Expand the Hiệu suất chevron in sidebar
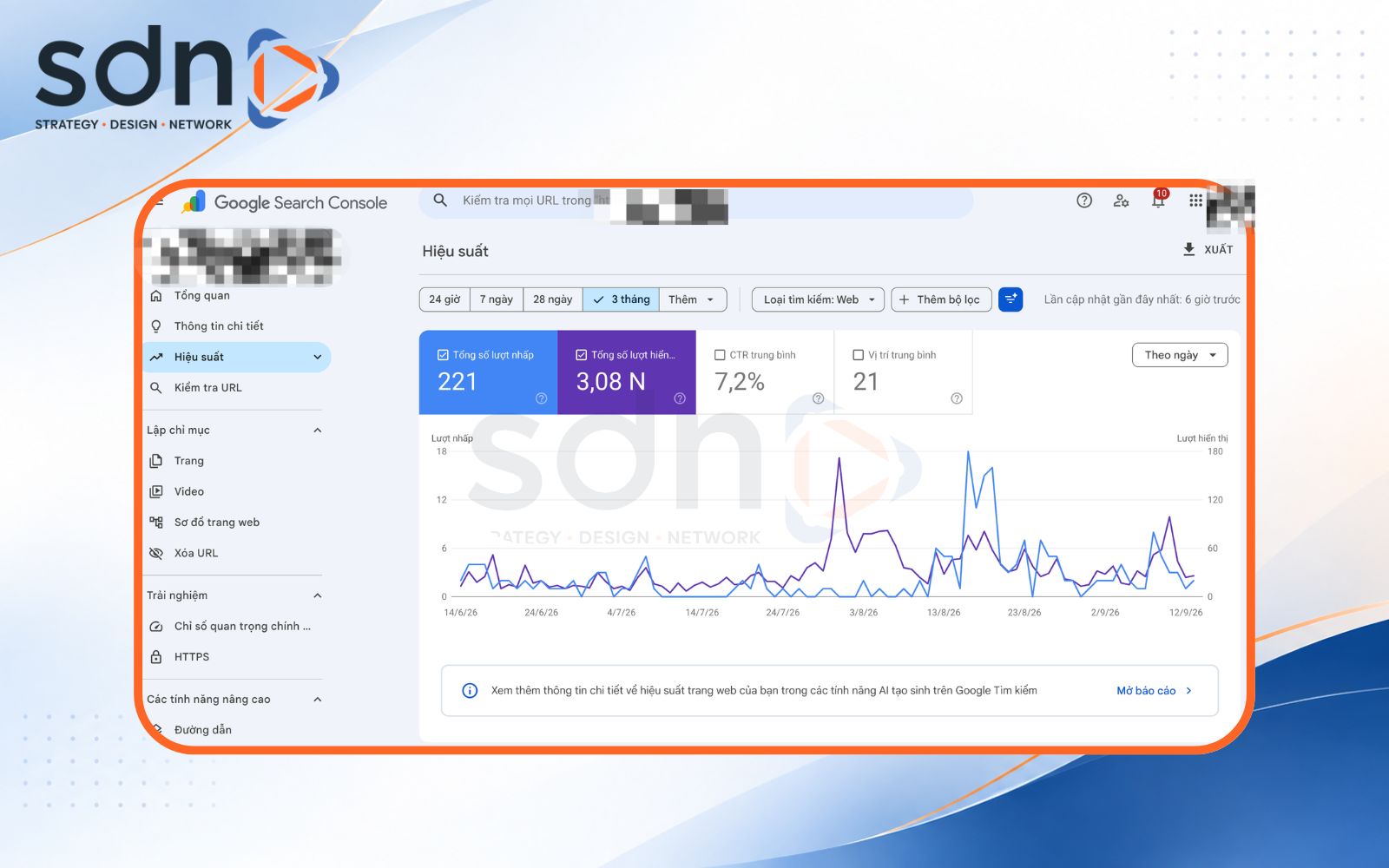The width and height of the screenshot is (1389, 868). pos(317,358)
